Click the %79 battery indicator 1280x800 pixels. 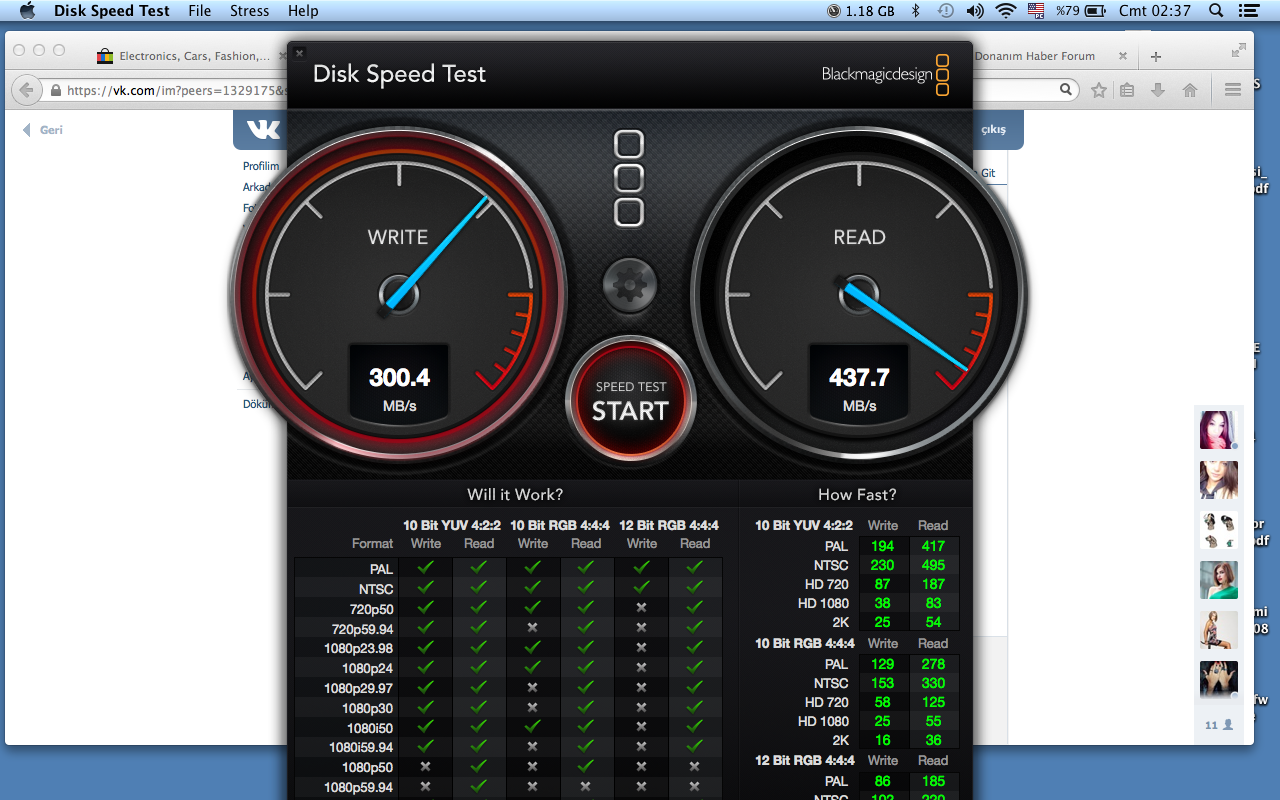point(1081,11)
